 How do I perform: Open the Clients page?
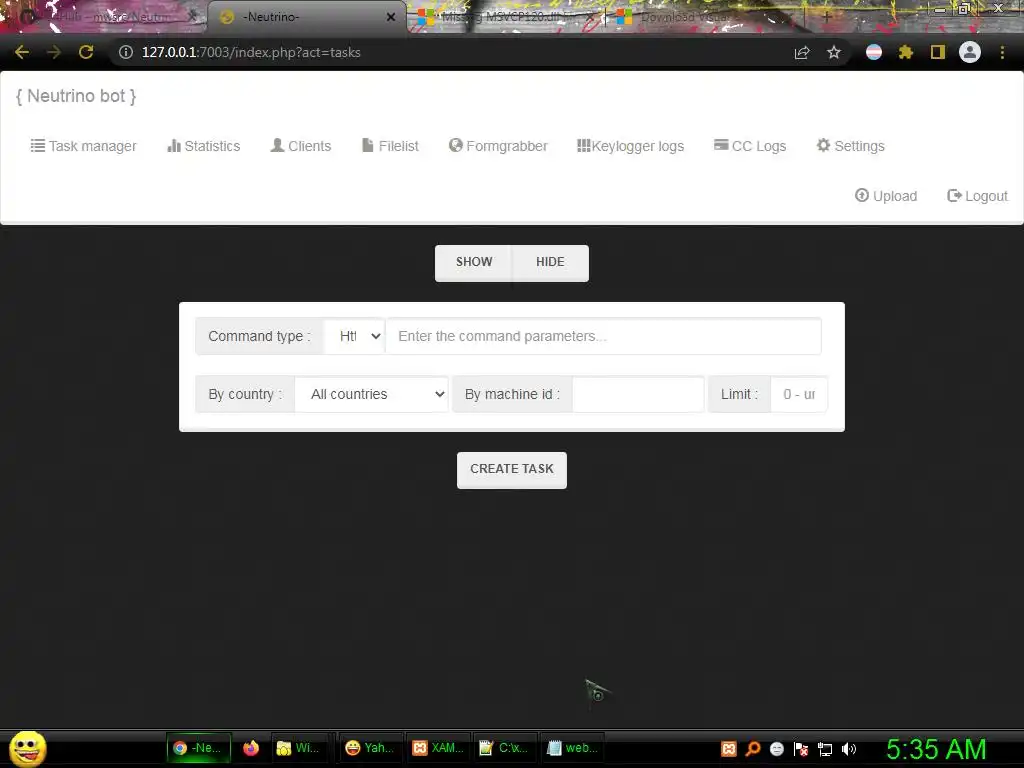click(x=300, y=146)
